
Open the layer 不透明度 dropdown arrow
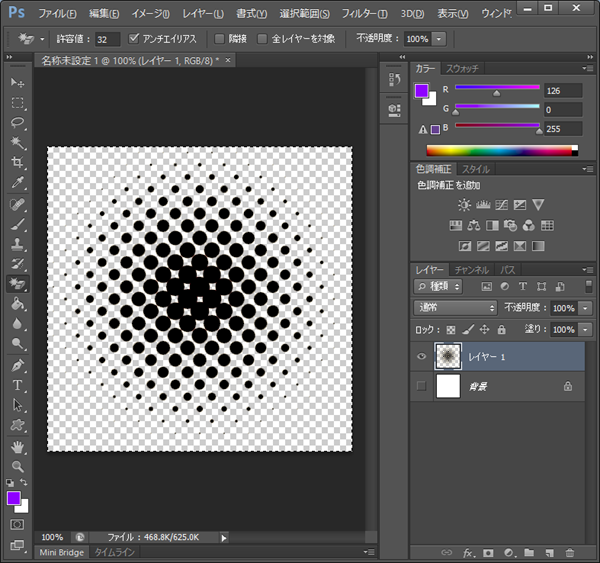click(585, 308)
